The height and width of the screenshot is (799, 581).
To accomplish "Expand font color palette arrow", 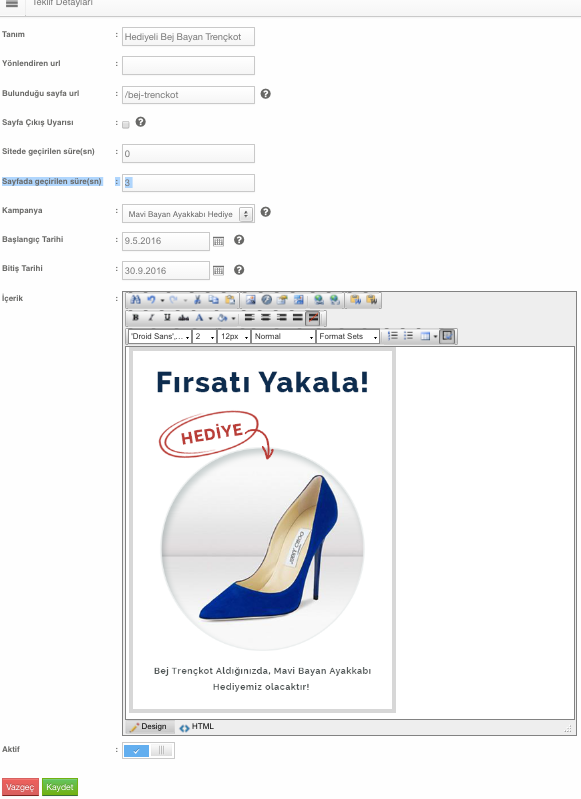I will [x=210, y=319].
